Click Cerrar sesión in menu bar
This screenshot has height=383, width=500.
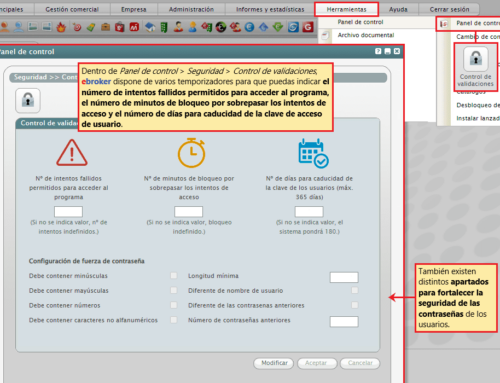point(449,9)
